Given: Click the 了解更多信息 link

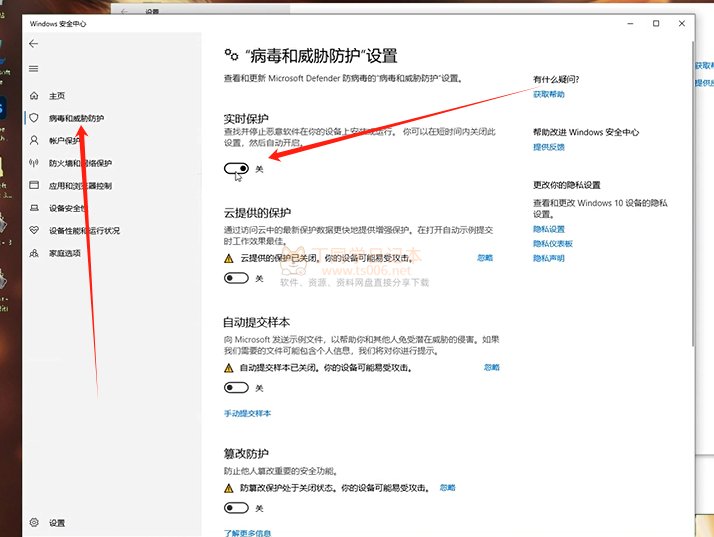Looking at the screenshot, I should [247, 532].
